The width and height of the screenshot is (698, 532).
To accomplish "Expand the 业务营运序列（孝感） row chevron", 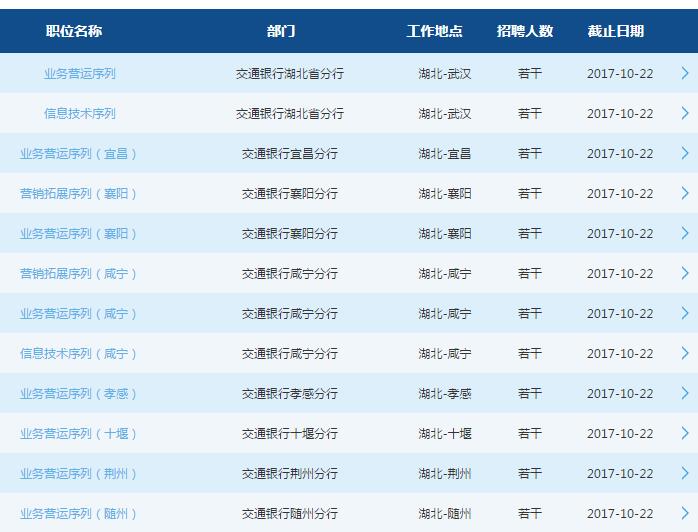I will pos(684,393).
